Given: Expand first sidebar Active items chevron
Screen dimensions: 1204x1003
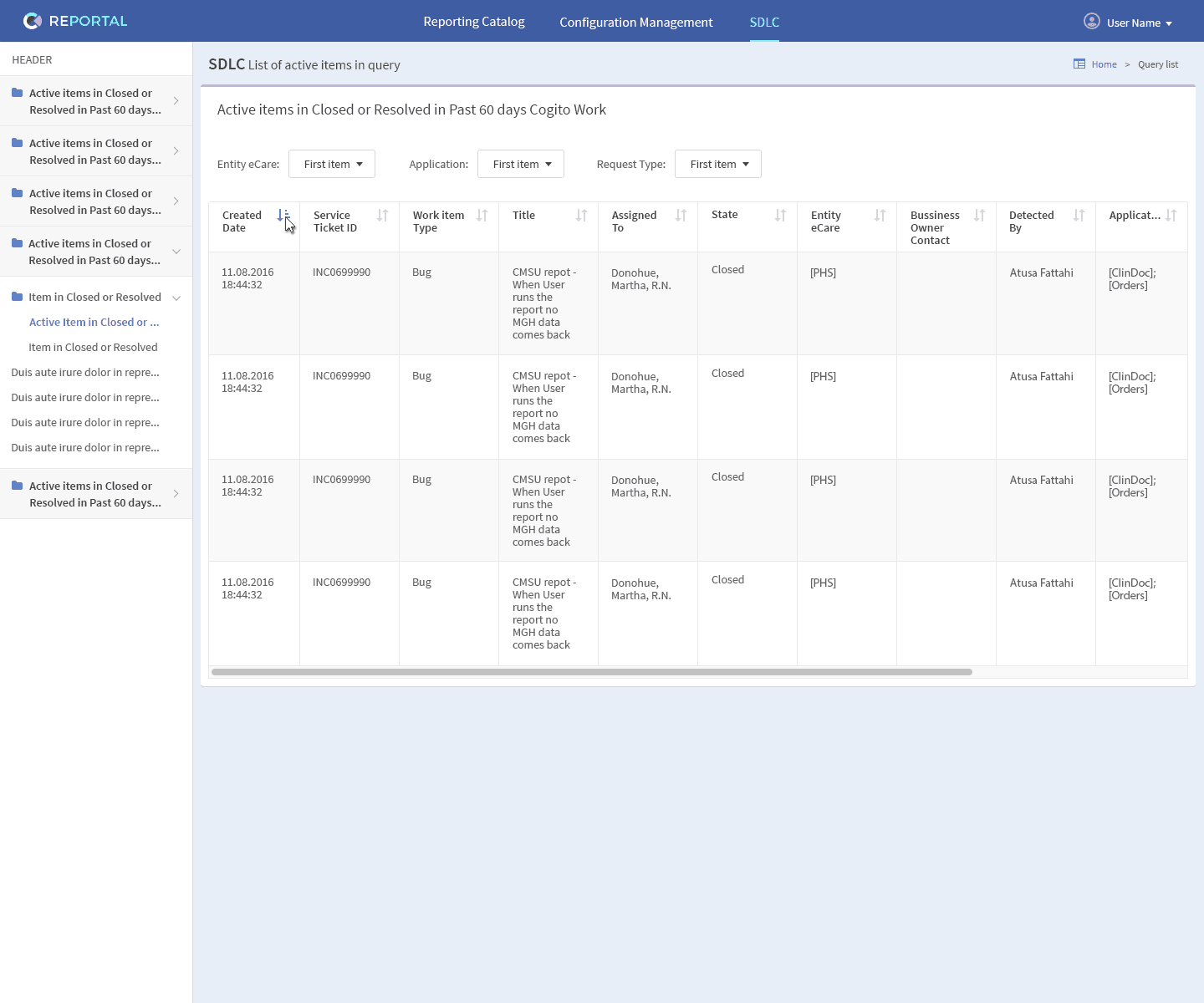Looking at the screenshot, I should [x=176, y=100].
